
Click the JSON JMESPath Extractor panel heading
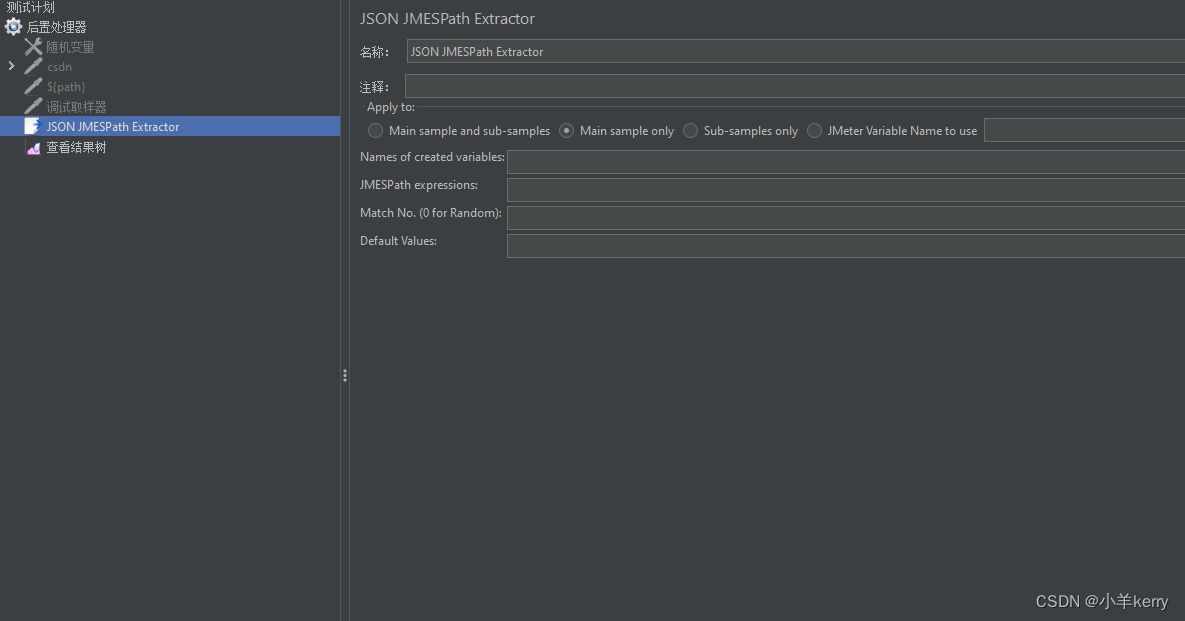pos(447,19)
